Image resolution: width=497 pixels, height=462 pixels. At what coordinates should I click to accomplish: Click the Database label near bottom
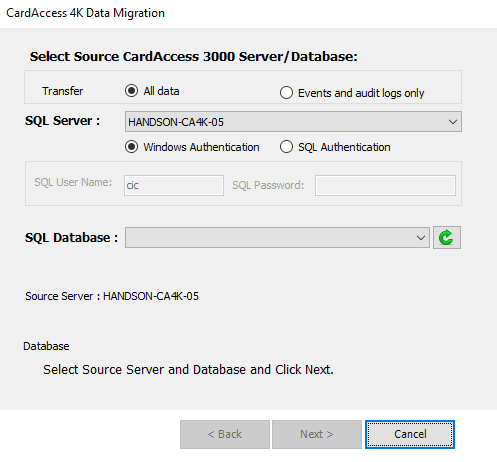pos(46,346)
